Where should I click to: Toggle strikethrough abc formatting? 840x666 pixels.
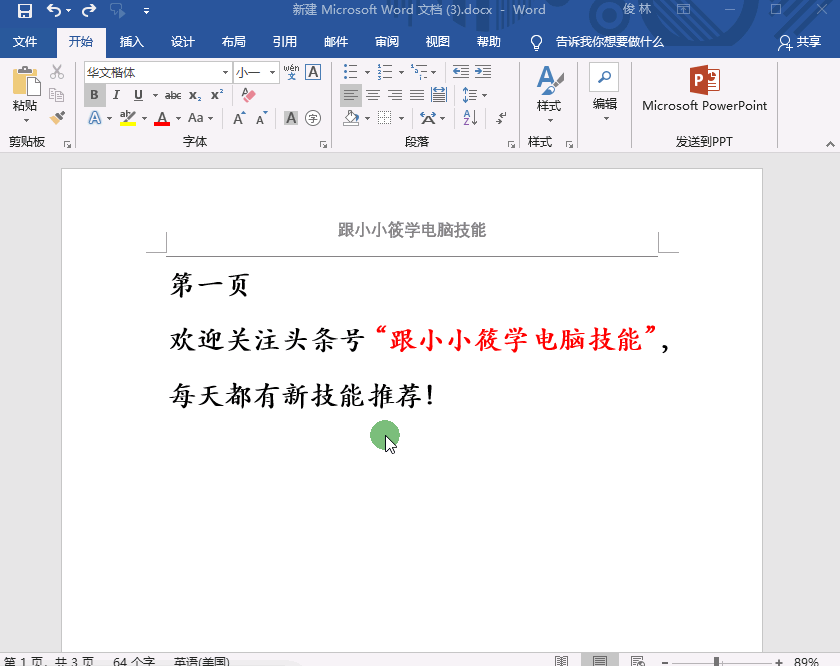(172, 95)
